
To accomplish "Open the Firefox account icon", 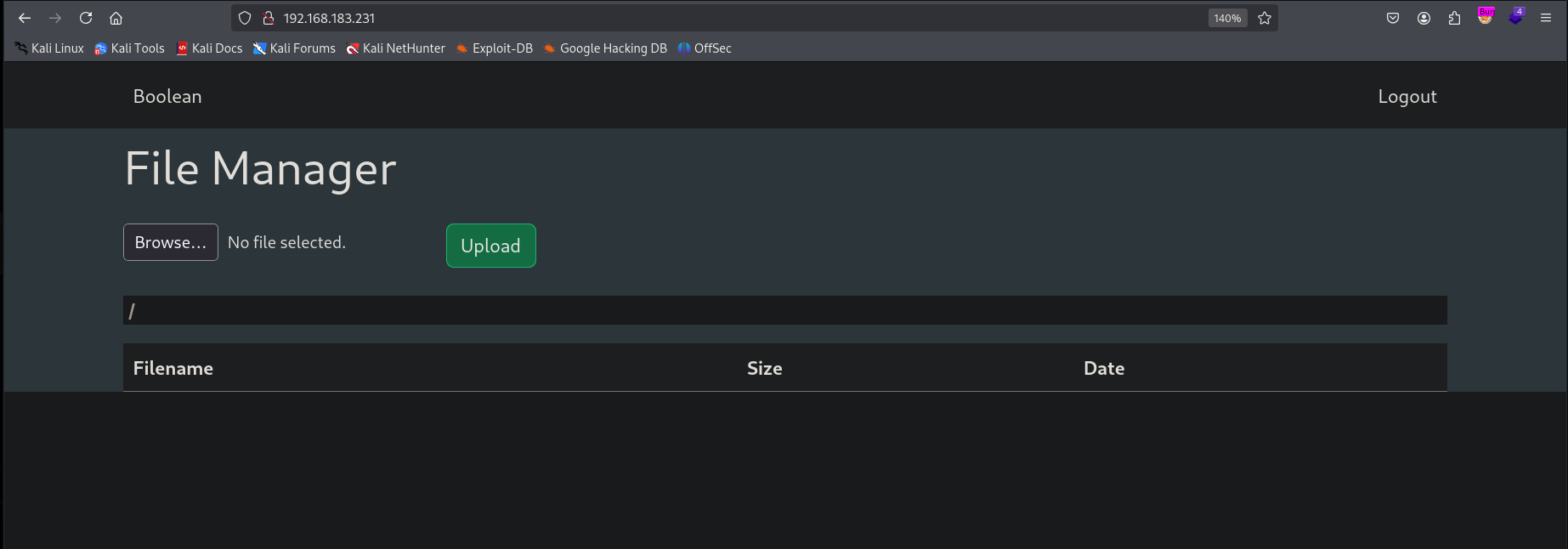I will (x=1424, y=18).
